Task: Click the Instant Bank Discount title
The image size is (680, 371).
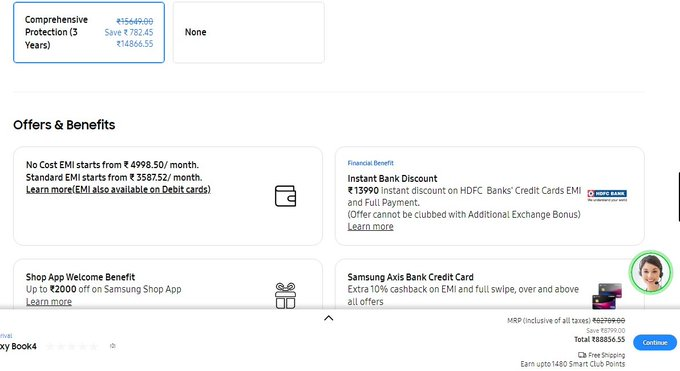Action: click(x=392, y=178)
